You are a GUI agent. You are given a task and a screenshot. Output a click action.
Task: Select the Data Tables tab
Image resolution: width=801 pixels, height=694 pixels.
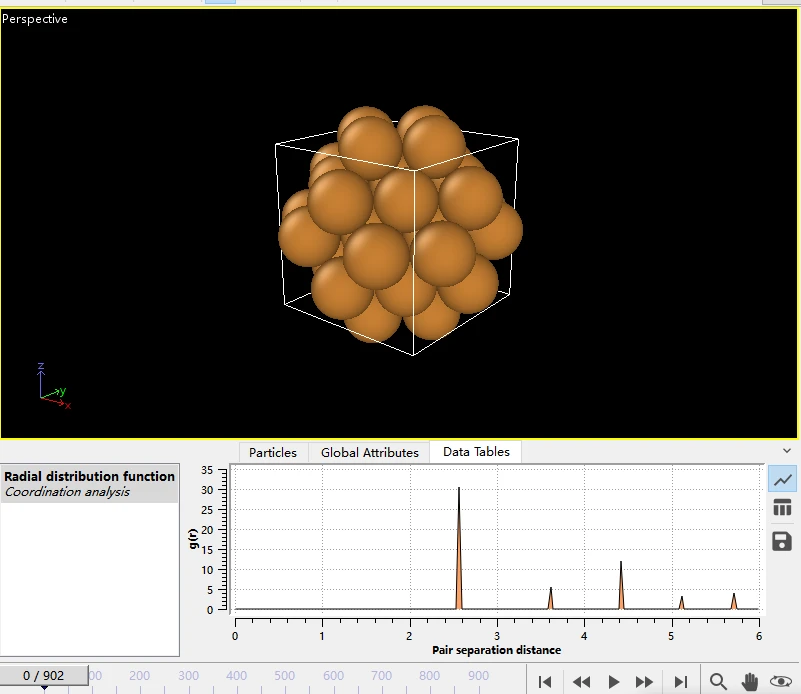point(476,452)
